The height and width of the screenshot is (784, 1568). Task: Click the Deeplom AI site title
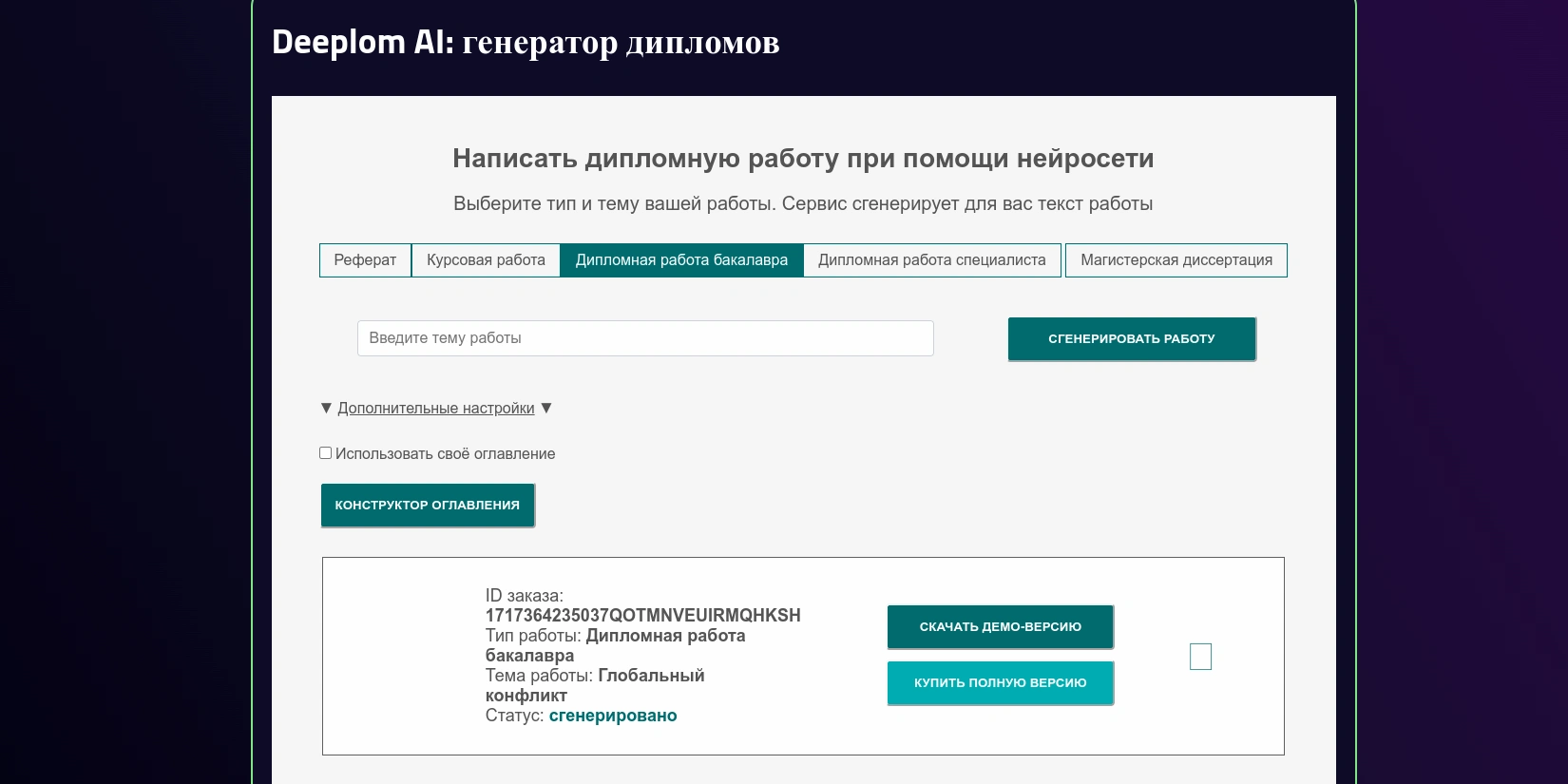click(x=525, y=43)
